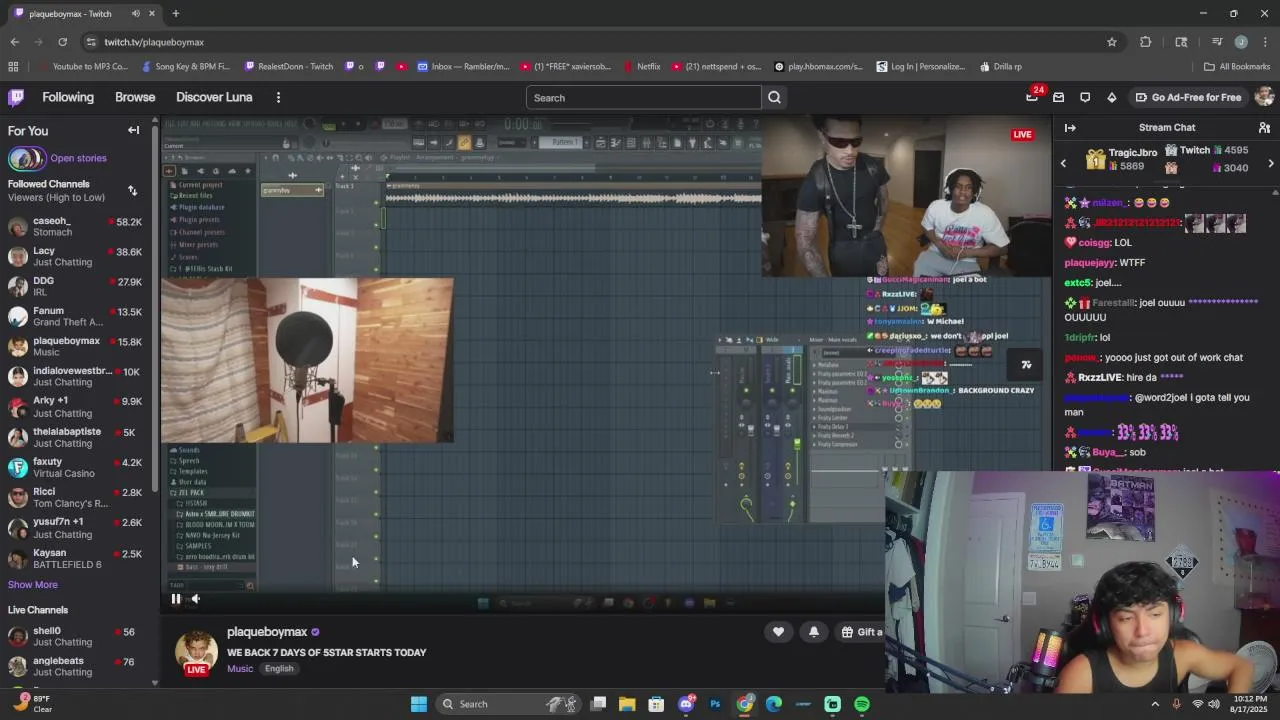Viewport: 1280px width, 720px height.
Task: Open Discover Luna tab
Action: coord(214,97)
